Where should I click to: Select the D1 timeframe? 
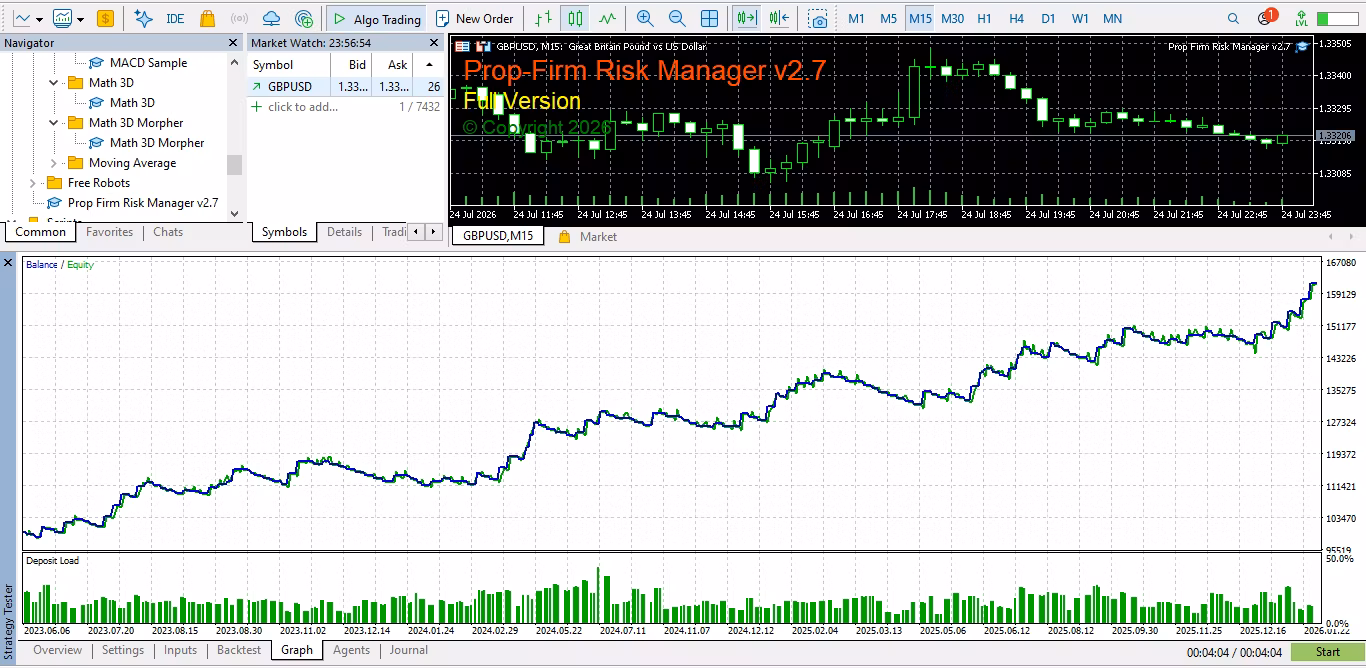click(x=1048, y=18)
